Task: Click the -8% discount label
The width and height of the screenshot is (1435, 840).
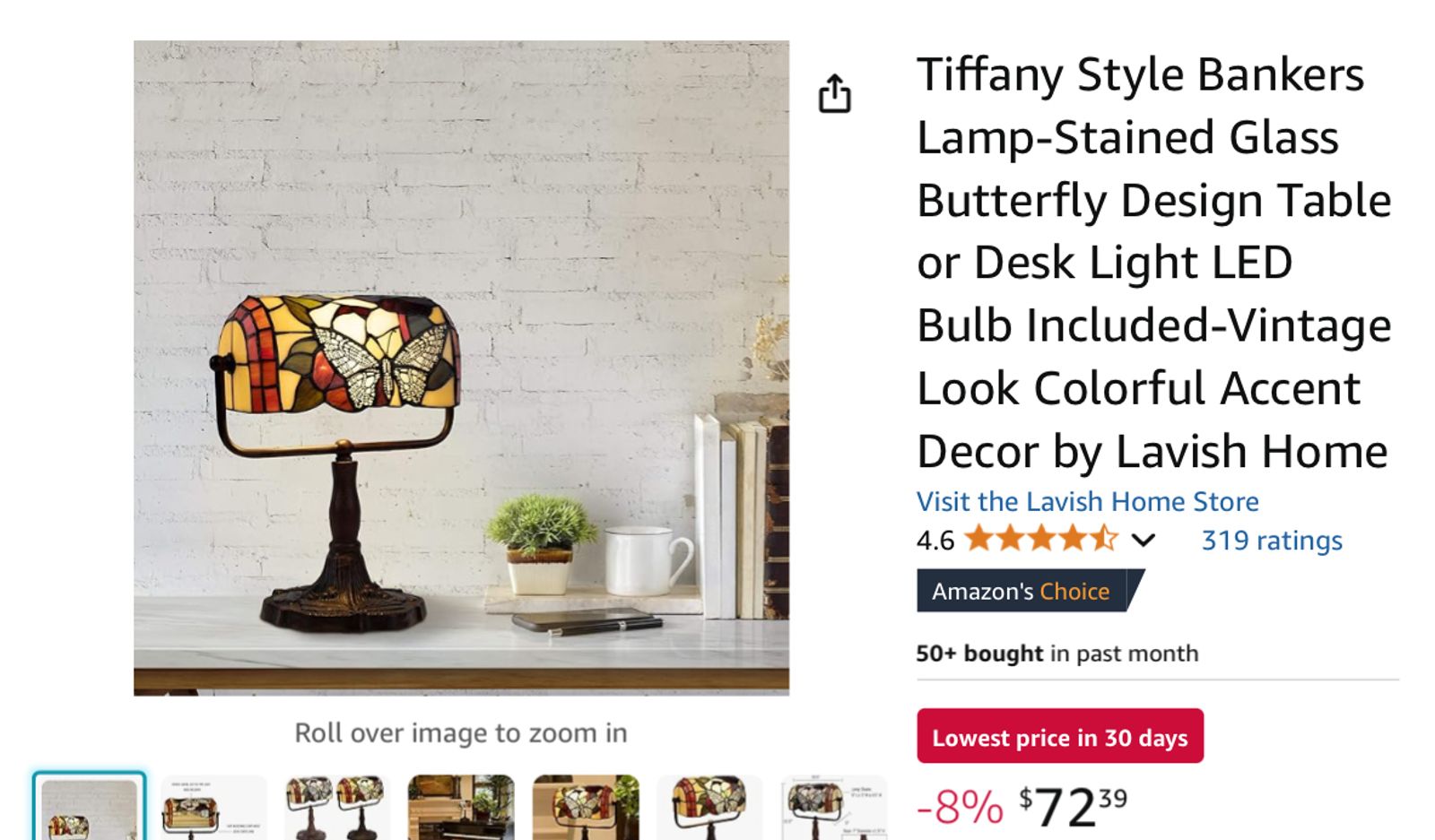Action: pyautogui.click(x=960, y=807)
